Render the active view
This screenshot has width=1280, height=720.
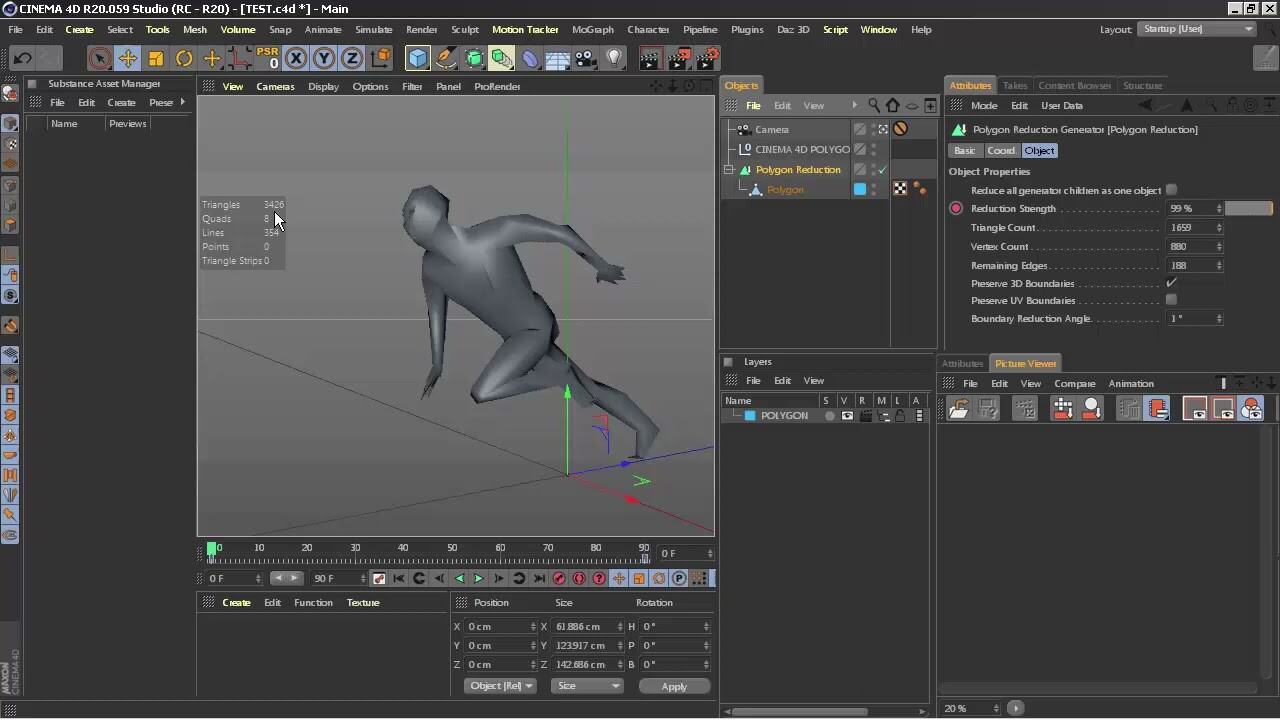coord(650,58)
